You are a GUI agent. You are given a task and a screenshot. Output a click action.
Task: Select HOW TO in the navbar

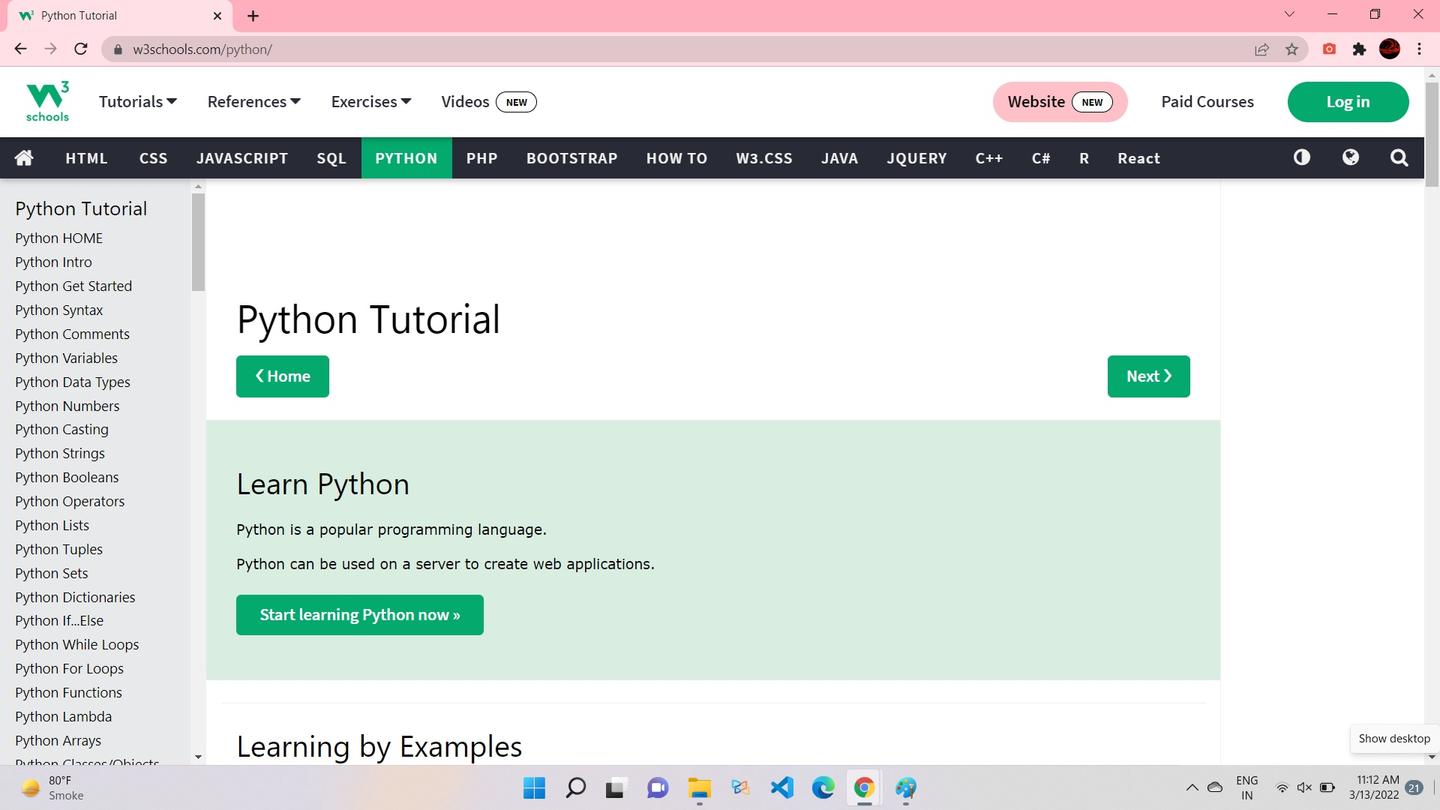point(677,158)
